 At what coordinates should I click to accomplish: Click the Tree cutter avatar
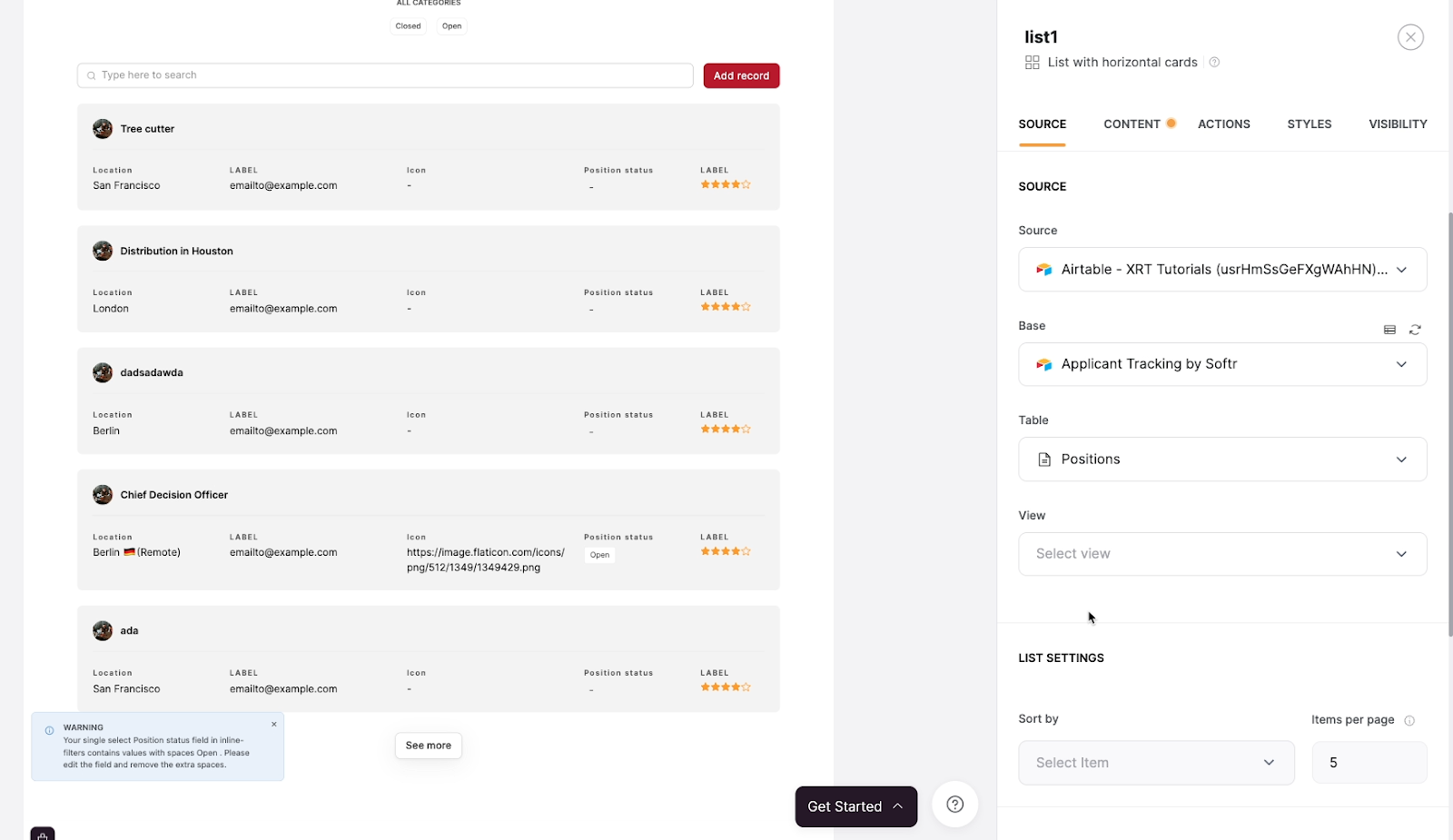pyautogui.click(x=103, y=129)
